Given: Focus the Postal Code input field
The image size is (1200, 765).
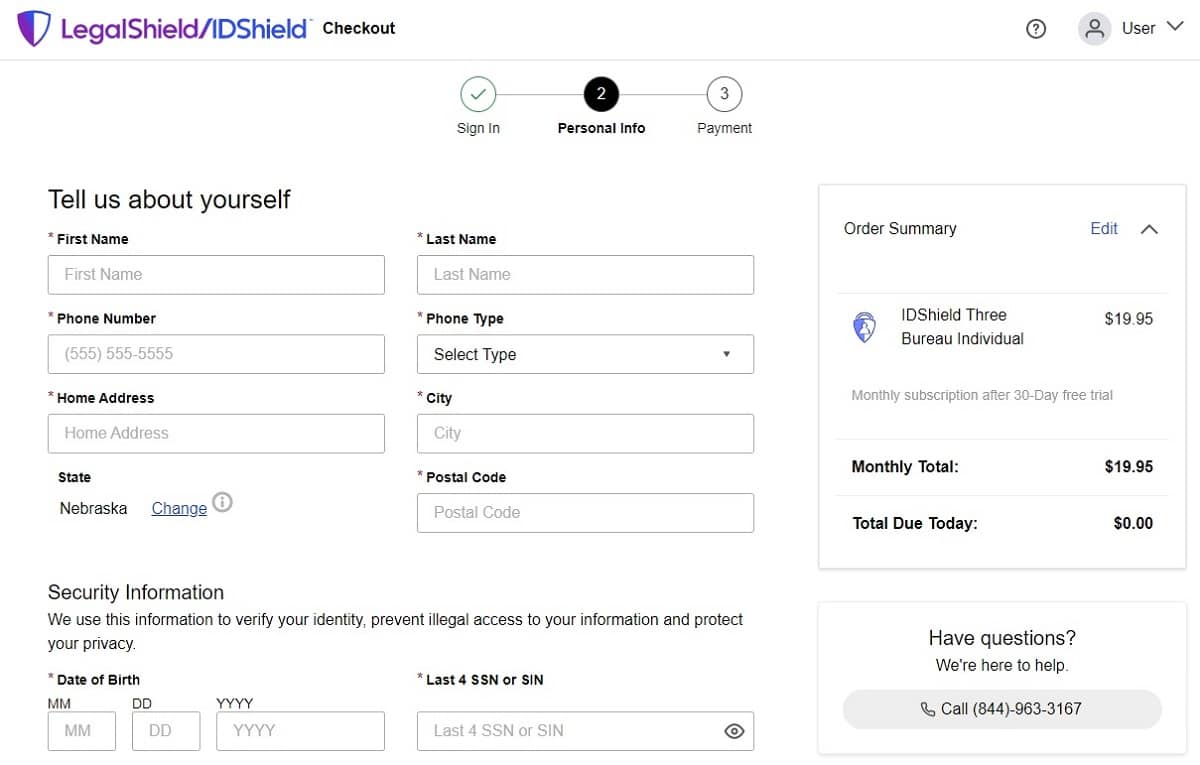Looking at the screenshot, I should (x=585, y=512).
